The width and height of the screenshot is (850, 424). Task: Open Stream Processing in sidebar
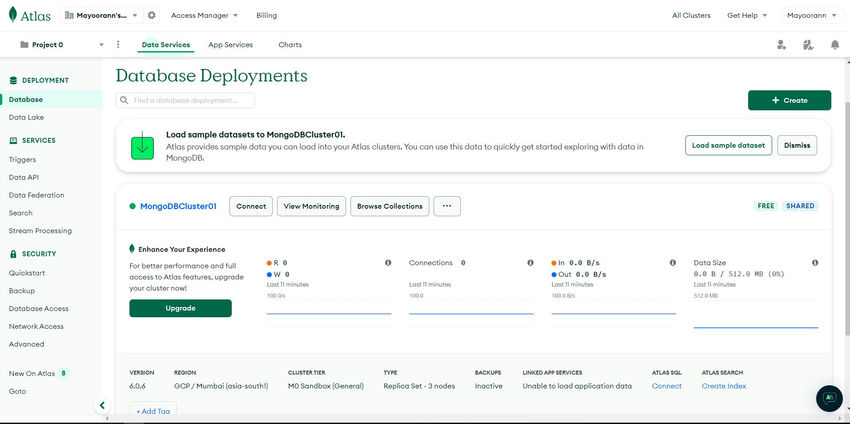pyautogui.click(x=40, y=231)
